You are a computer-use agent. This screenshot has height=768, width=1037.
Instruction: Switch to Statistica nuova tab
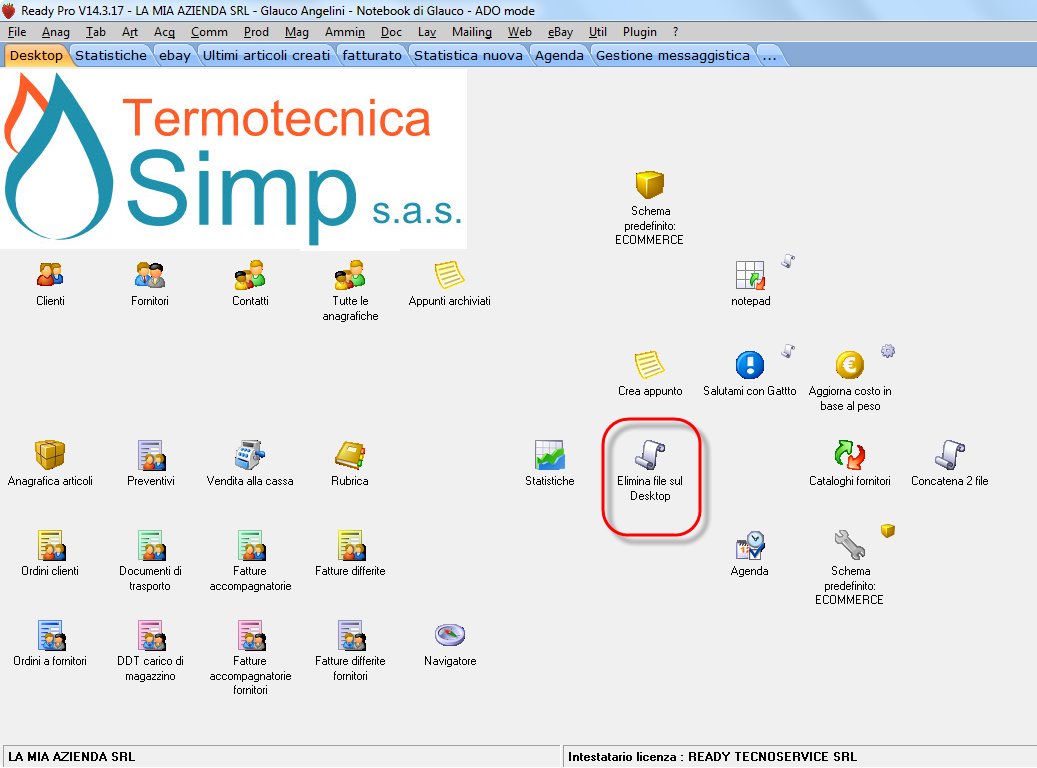468,56
